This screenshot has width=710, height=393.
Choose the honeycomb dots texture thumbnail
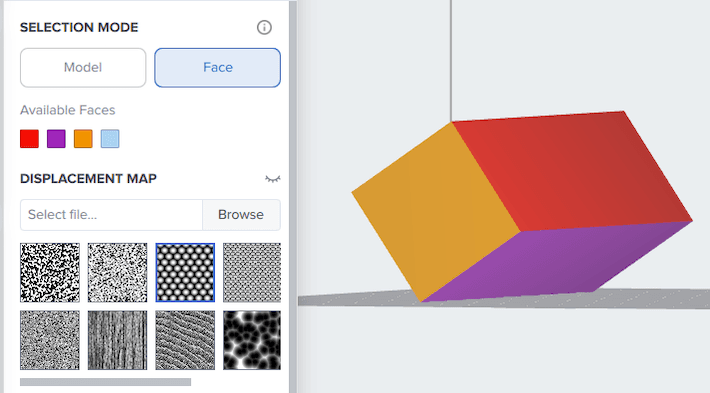pos(185,273)
